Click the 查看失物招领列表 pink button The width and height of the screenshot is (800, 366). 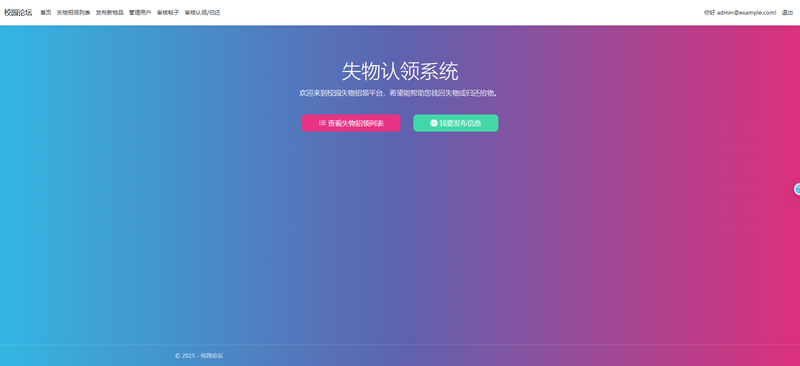pyautogui.click(x=351, y=123)
